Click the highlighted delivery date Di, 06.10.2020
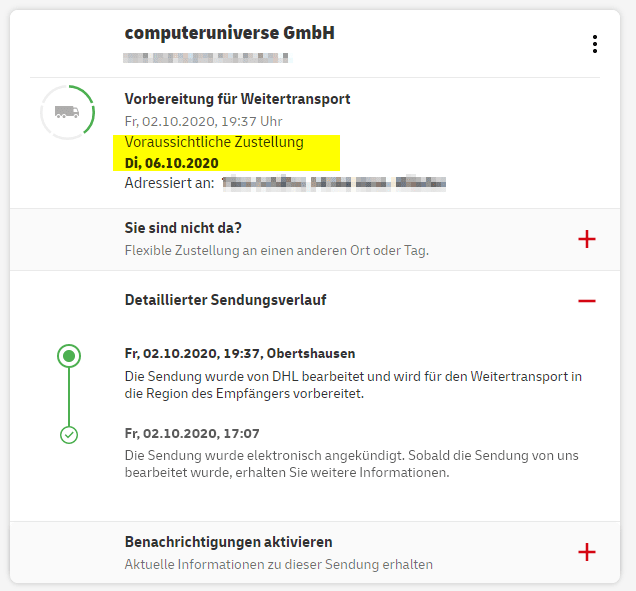Image resolution: width=636 pixels, height=591 pixels. coord(172,162)
